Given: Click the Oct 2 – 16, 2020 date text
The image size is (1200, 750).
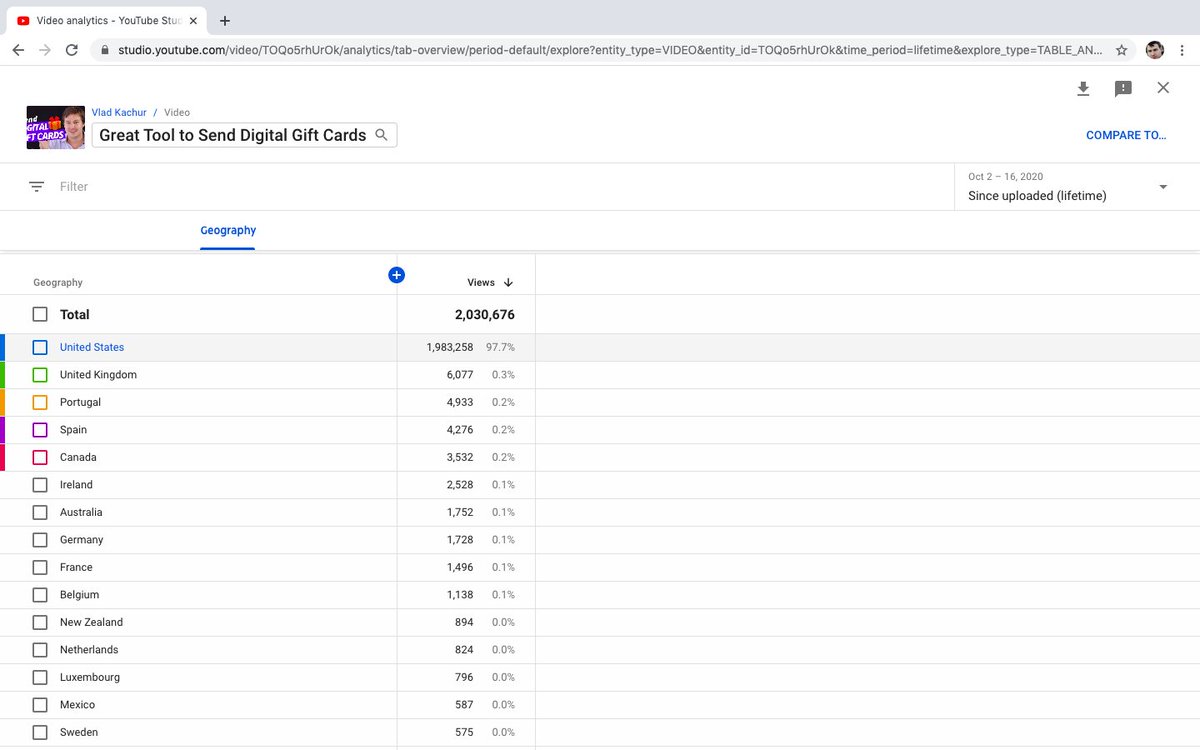Looking at the screenshot, I should tap(1005, 177).
